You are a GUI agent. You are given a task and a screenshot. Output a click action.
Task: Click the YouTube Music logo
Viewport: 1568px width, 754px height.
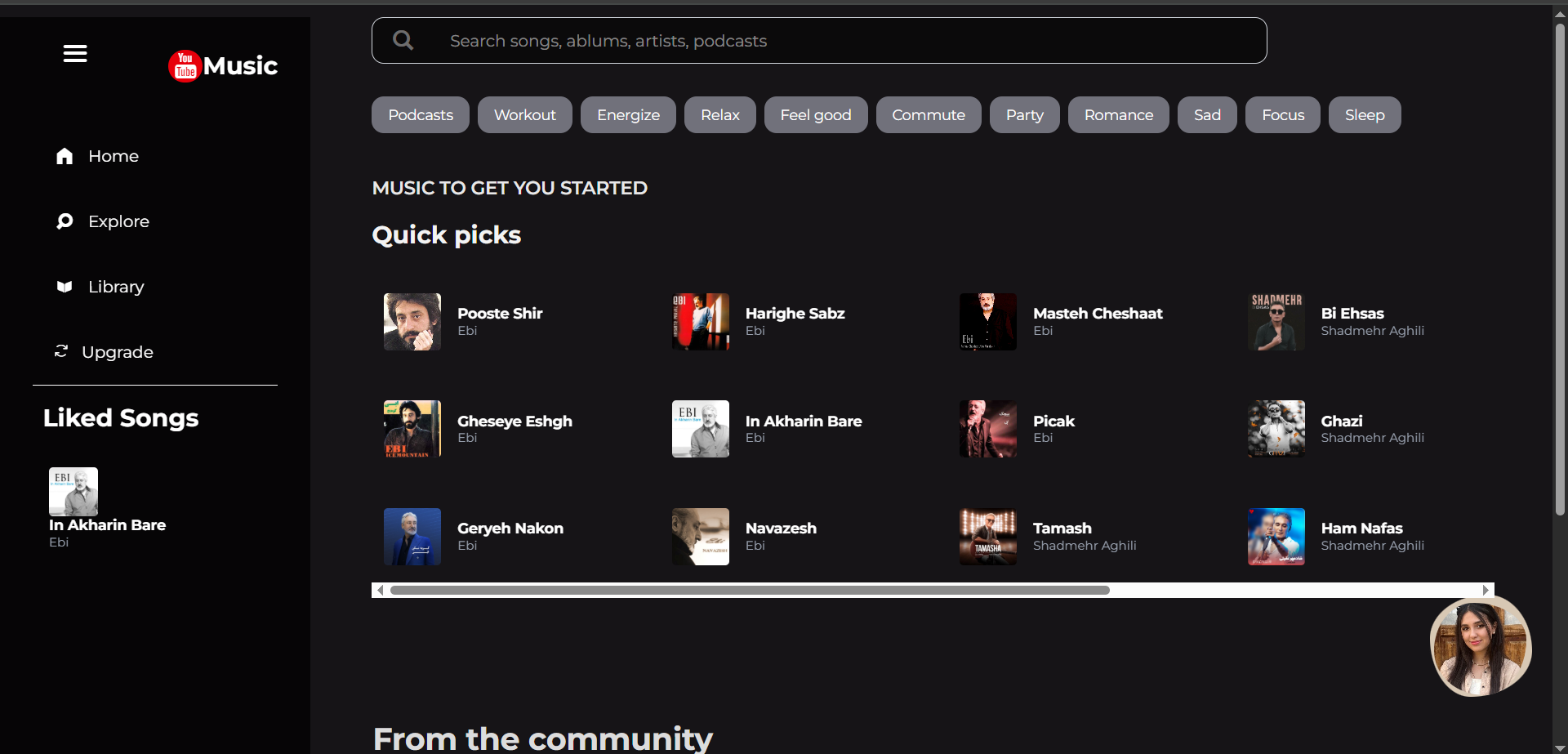(223, 66)
